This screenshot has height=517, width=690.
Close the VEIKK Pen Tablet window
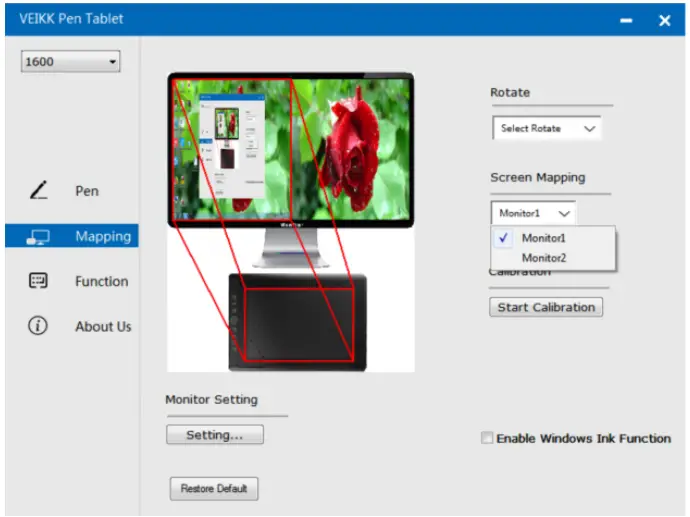coord(664,20)
